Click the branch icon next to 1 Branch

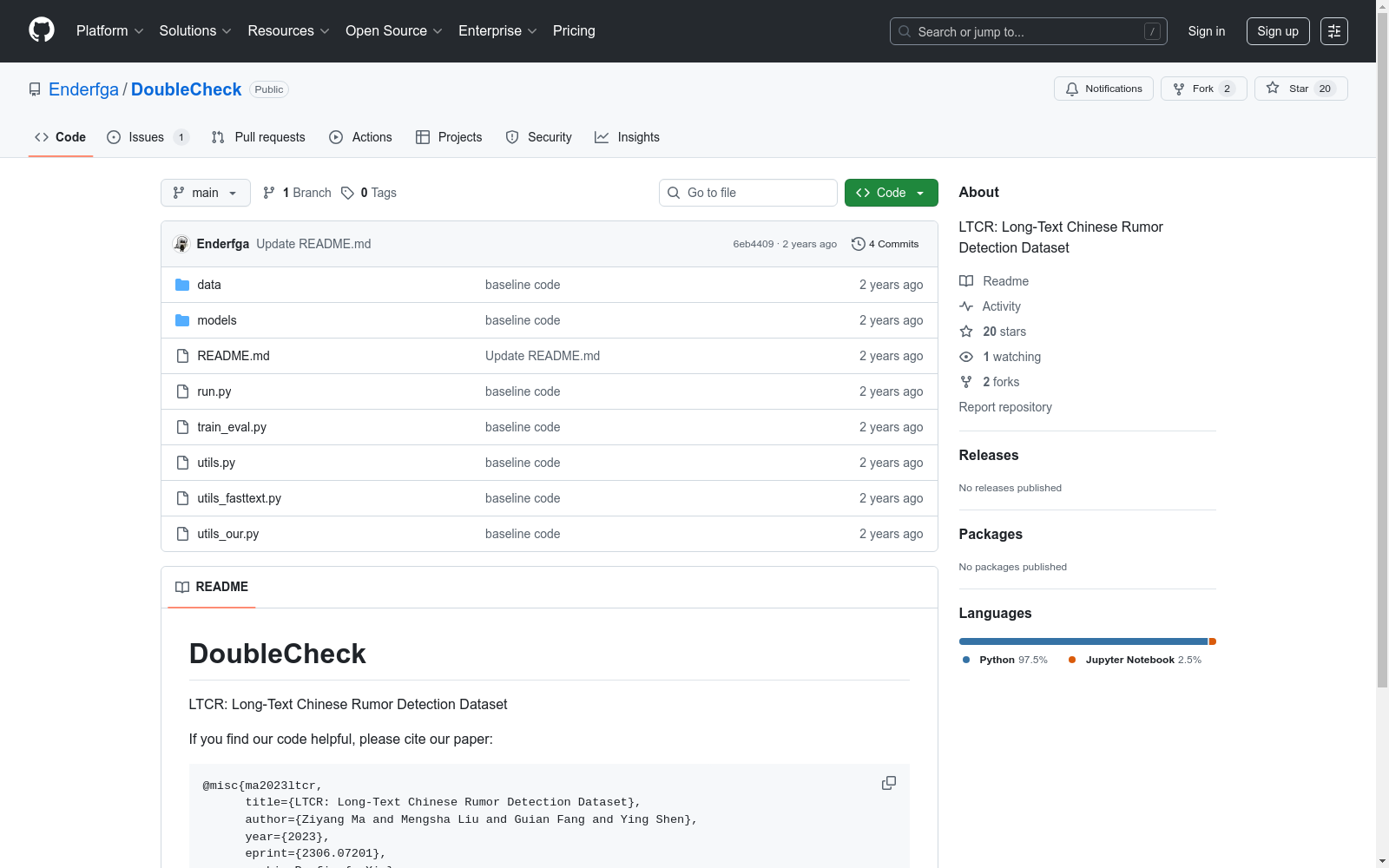(269, 193)
